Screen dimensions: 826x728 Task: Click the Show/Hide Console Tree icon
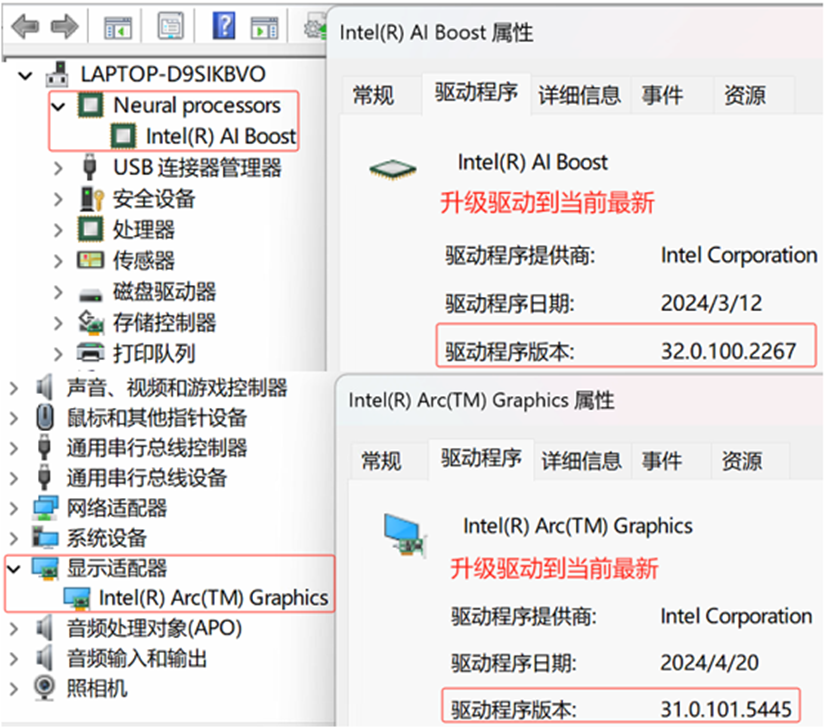(x=116, y=25)
